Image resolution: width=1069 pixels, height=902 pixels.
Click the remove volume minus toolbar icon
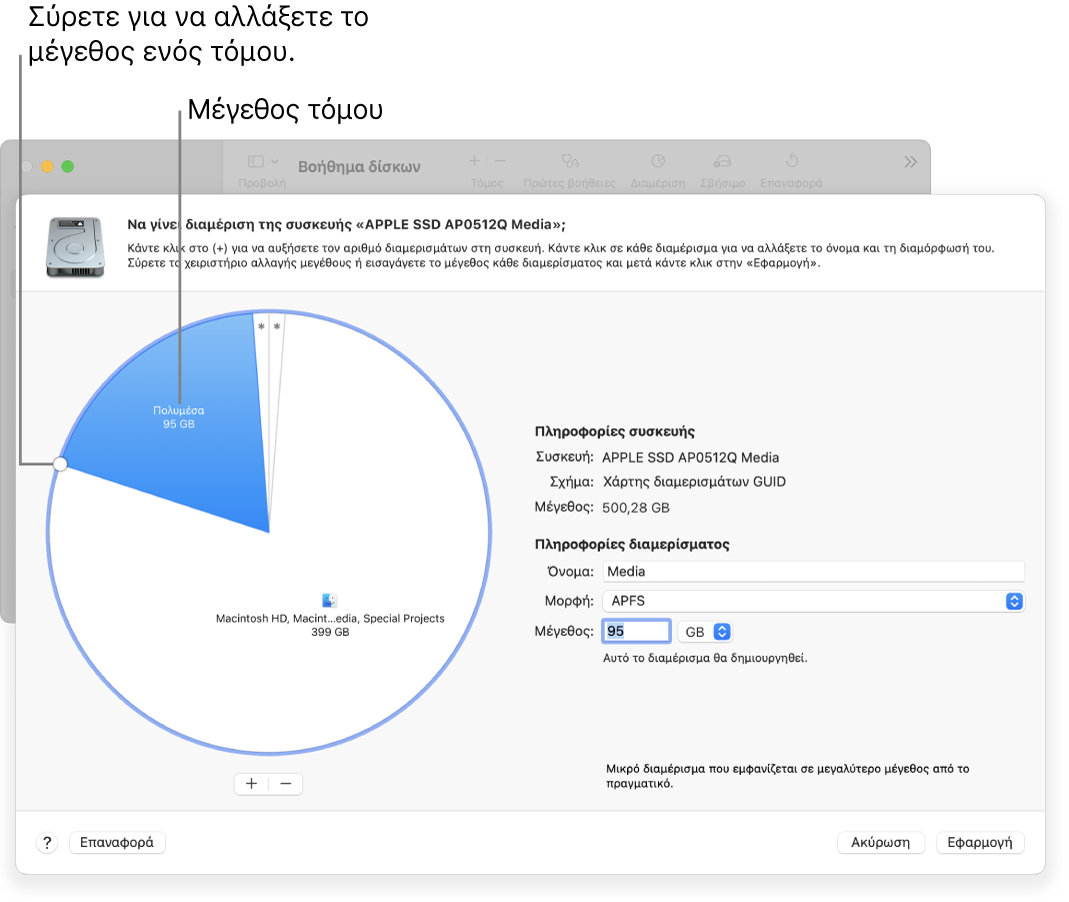pos(500,161)
